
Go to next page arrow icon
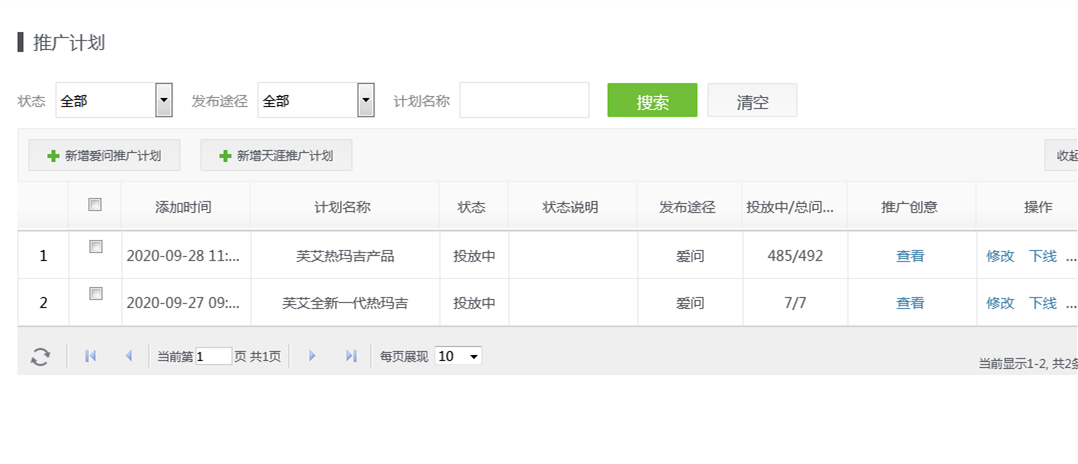(x=312, y=356)
